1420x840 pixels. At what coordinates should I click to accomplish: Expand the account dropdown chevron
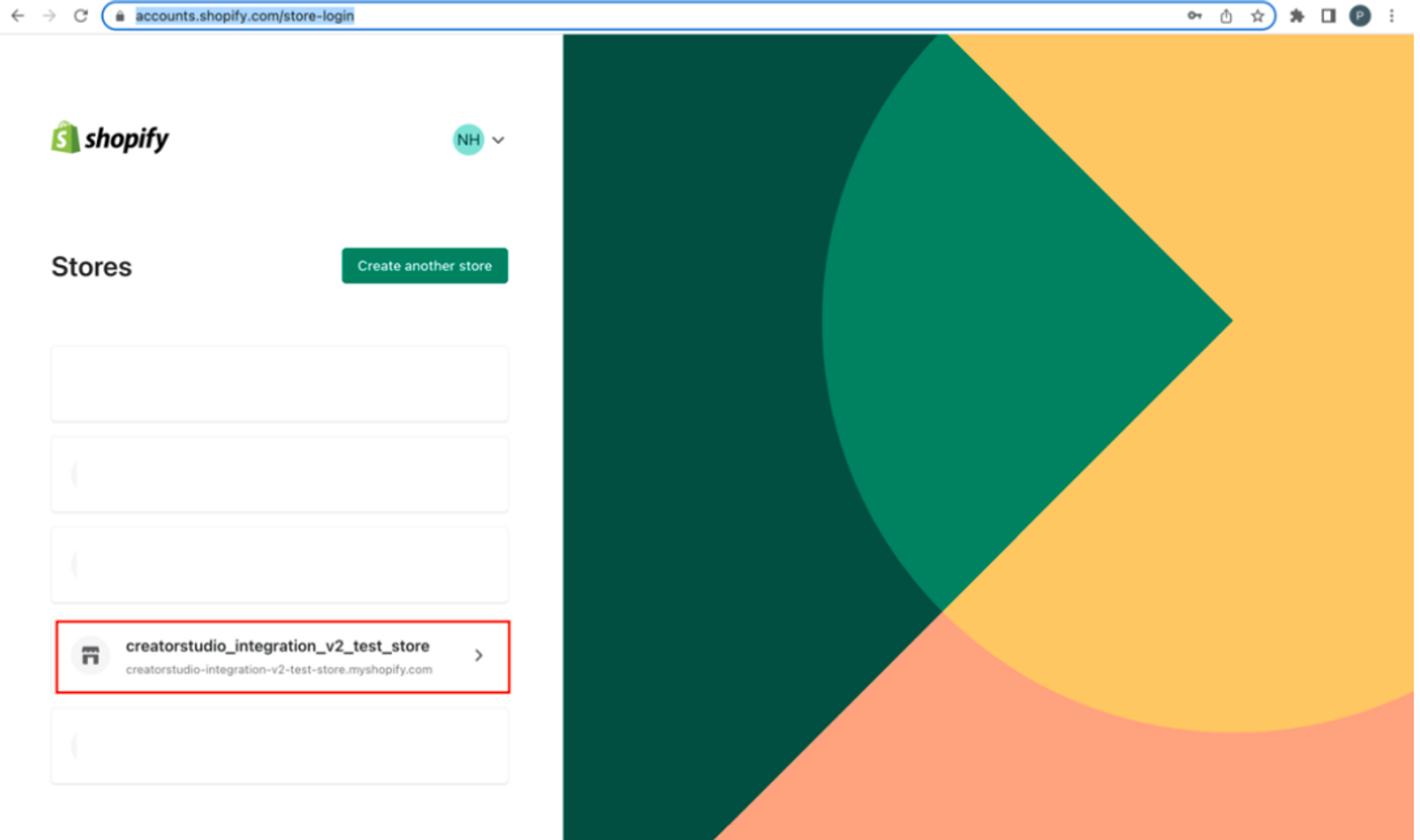[498, 140]
